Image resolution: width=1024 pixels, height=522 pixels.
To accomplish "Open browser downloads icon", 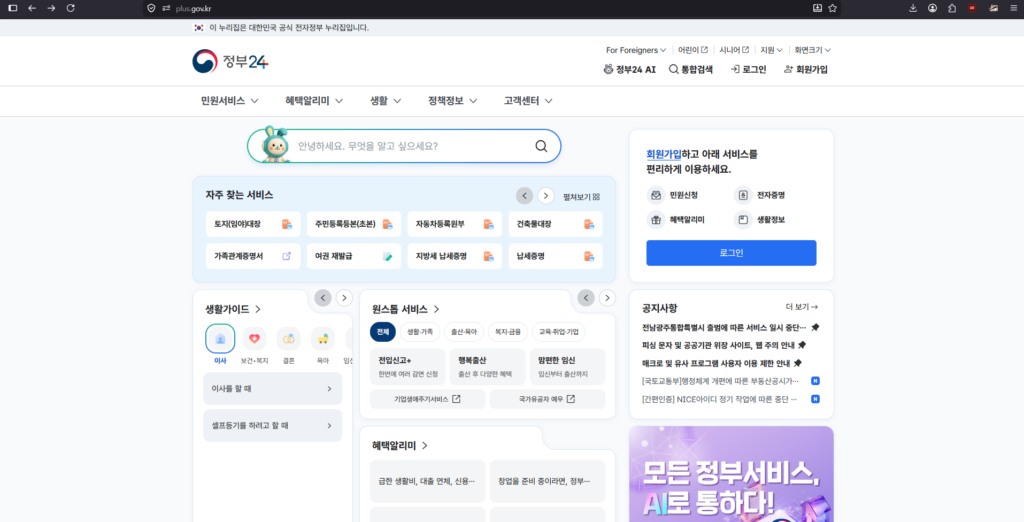I will pyautogui.click(x=913, y=8).
